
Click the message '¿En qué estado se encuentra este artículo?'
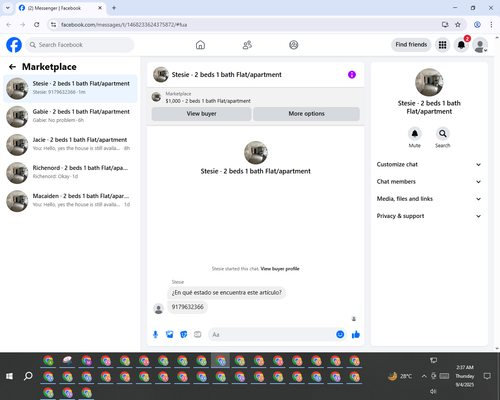(226, 293)
